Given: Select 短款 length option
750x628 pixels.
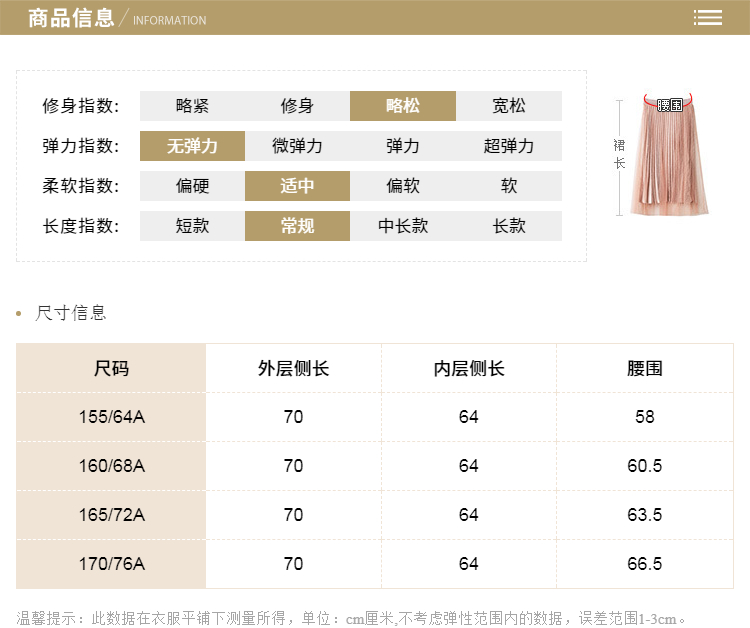Looking at the screenshot, I should coord(192,226).
